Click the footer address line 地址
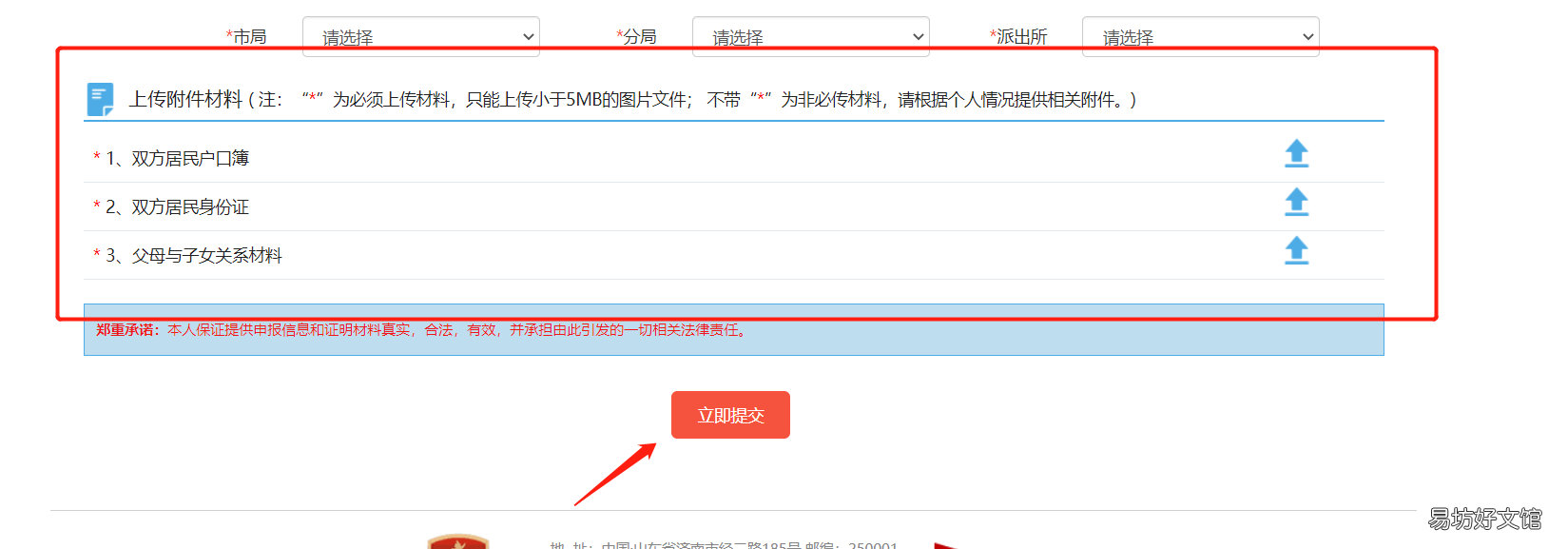 724,544
